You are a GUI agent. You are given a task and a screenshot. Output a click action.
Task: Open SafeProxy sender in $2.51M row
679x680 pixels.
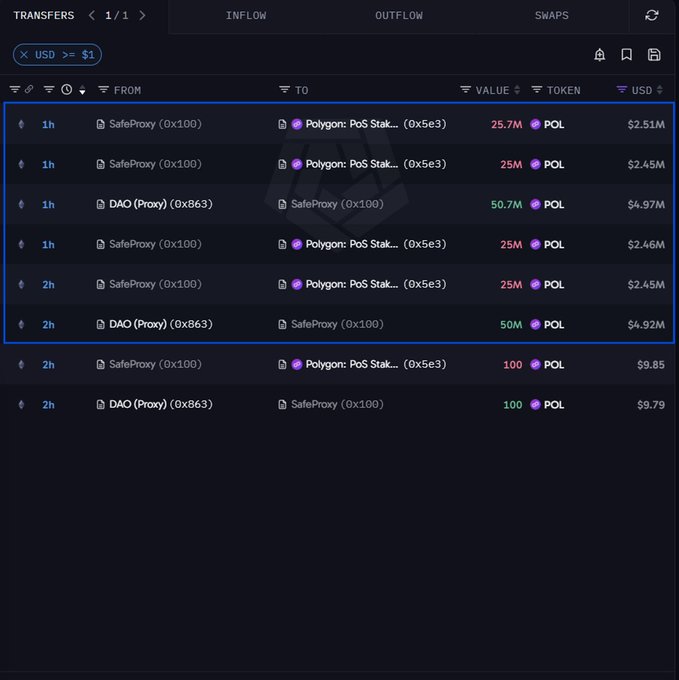tap(155, 124)
